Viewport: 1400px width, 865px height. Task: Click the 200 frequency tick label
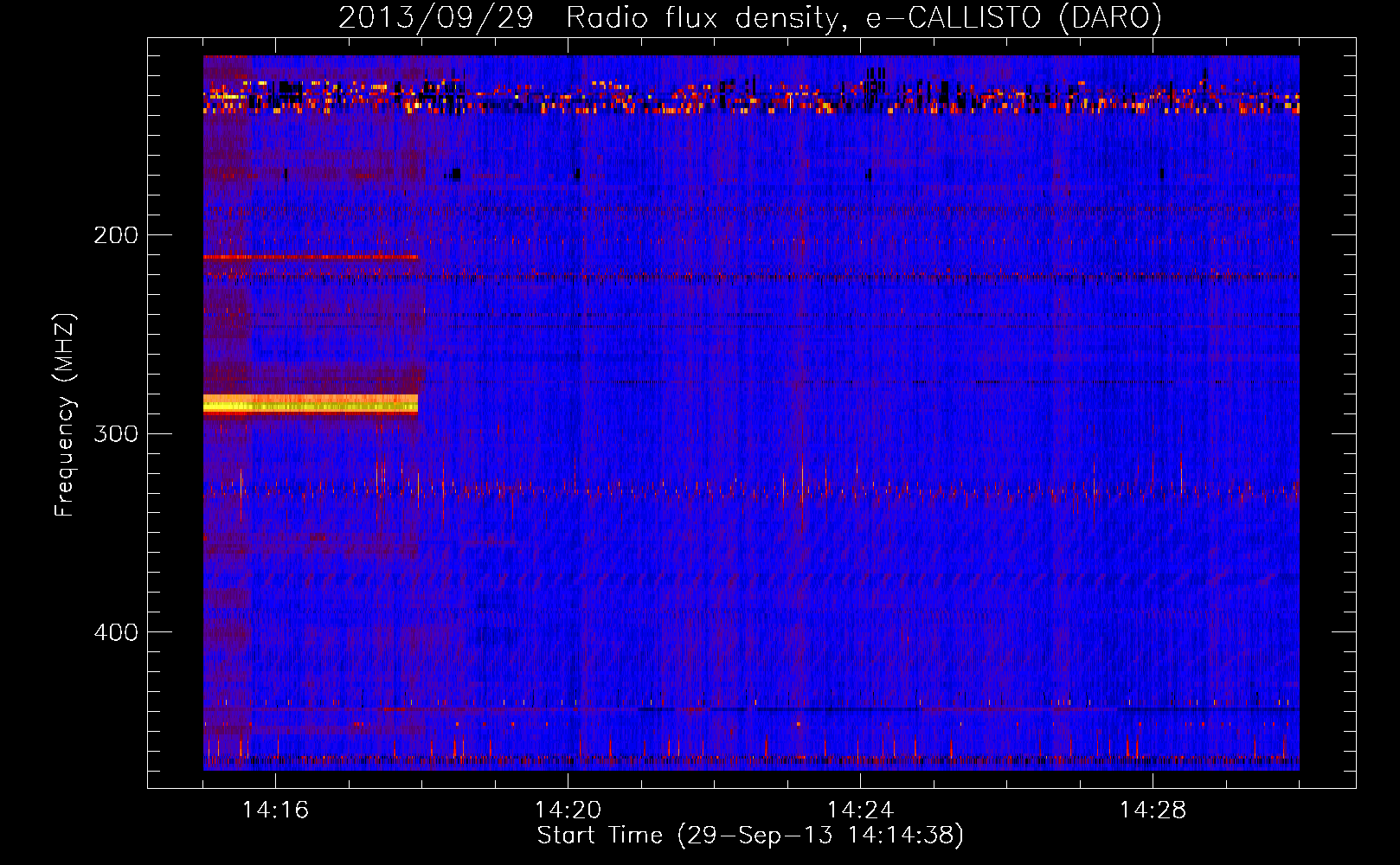(116, 234)
